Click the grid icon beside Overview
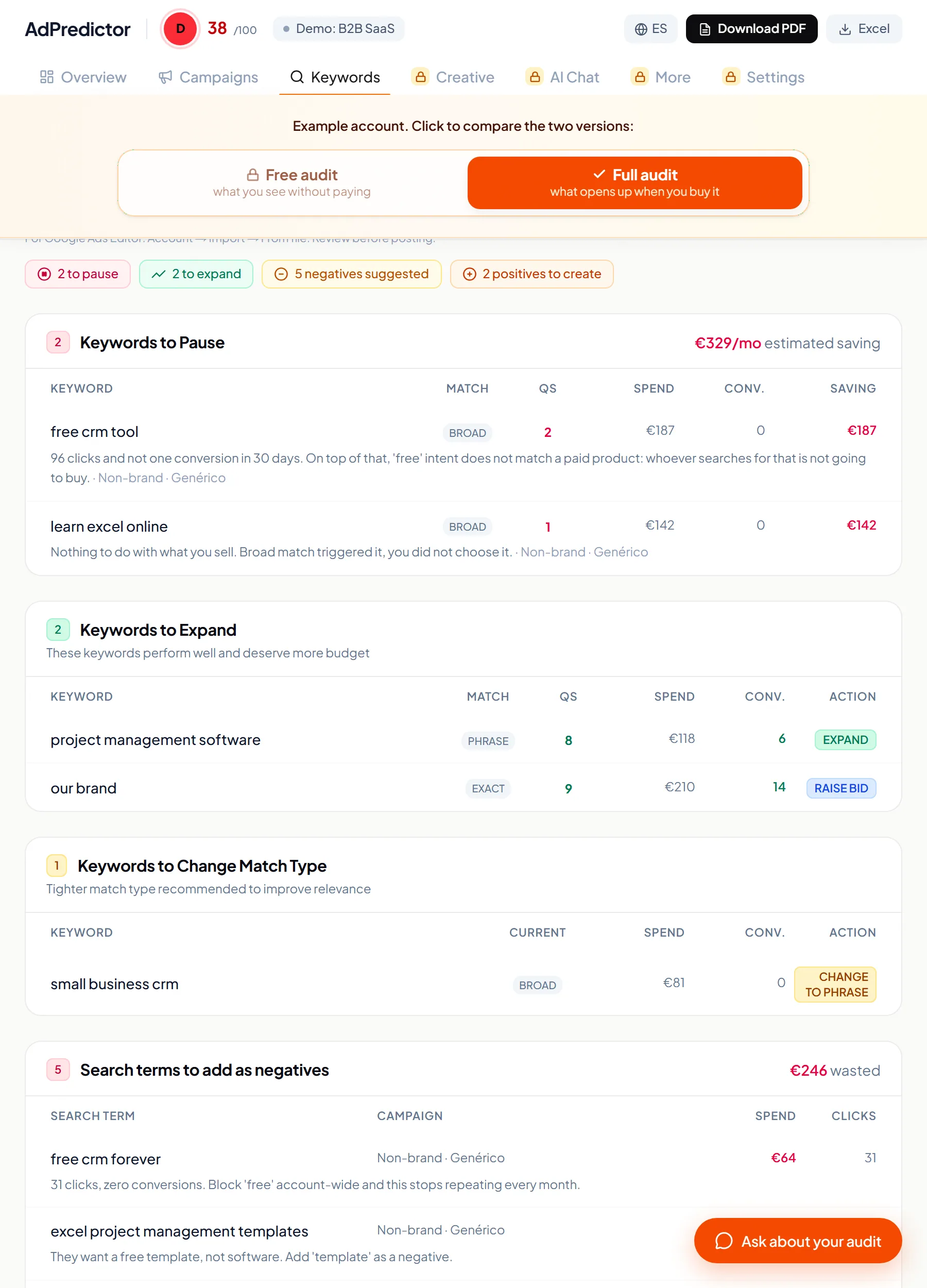Viewport: 927px width, 1288px height. (46, 77)
